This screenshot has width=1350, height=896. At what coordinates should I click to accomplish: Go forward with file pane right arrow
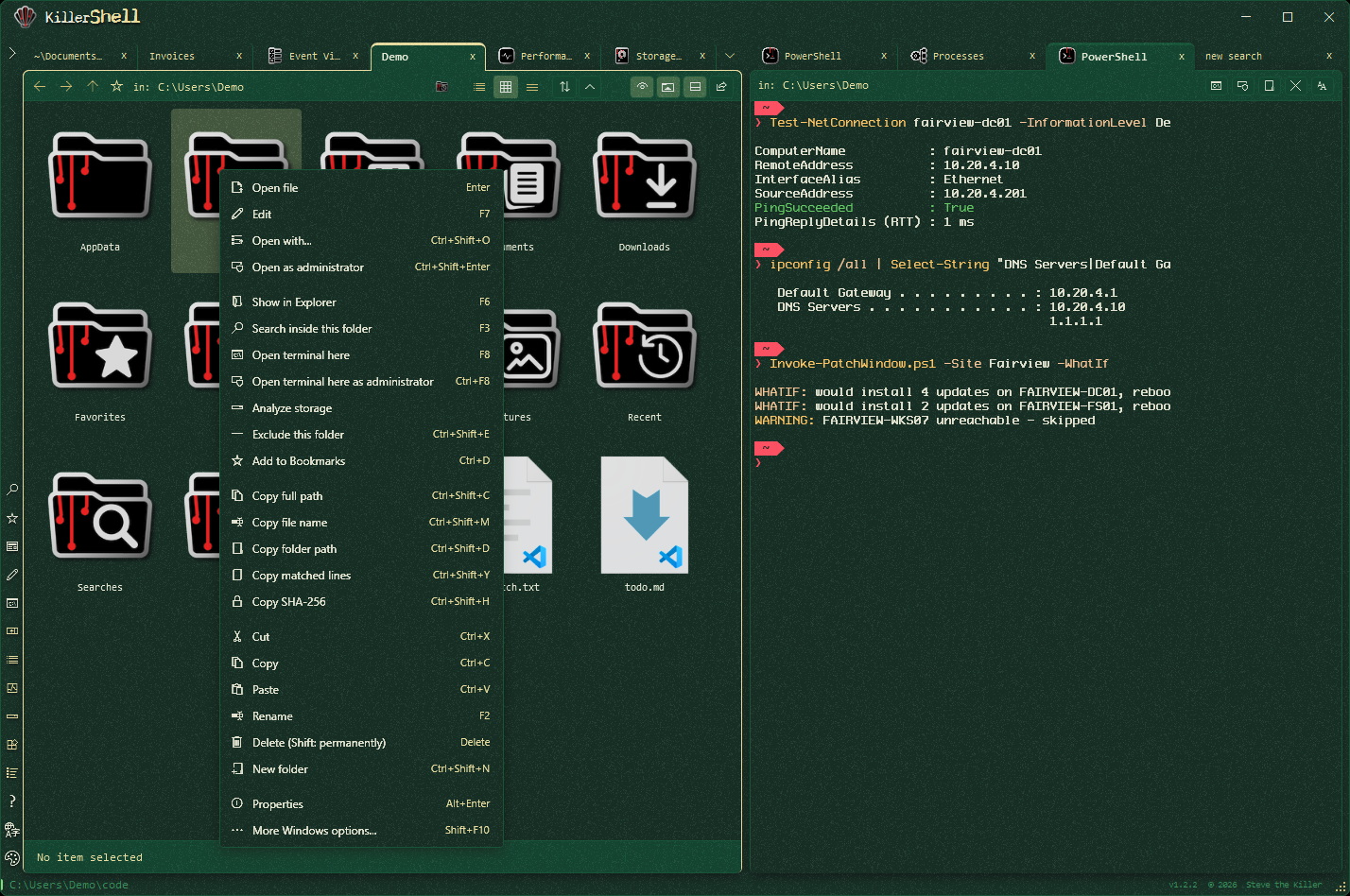point(66,86)
